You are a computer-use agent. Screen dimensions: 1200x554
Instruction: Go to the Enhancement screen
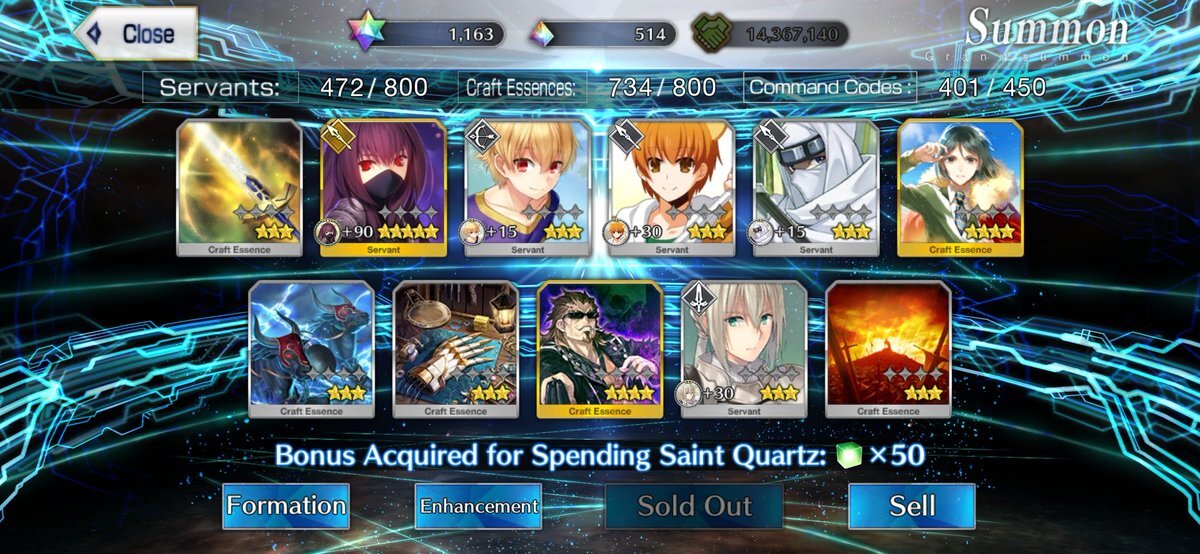tap(479, 506)
